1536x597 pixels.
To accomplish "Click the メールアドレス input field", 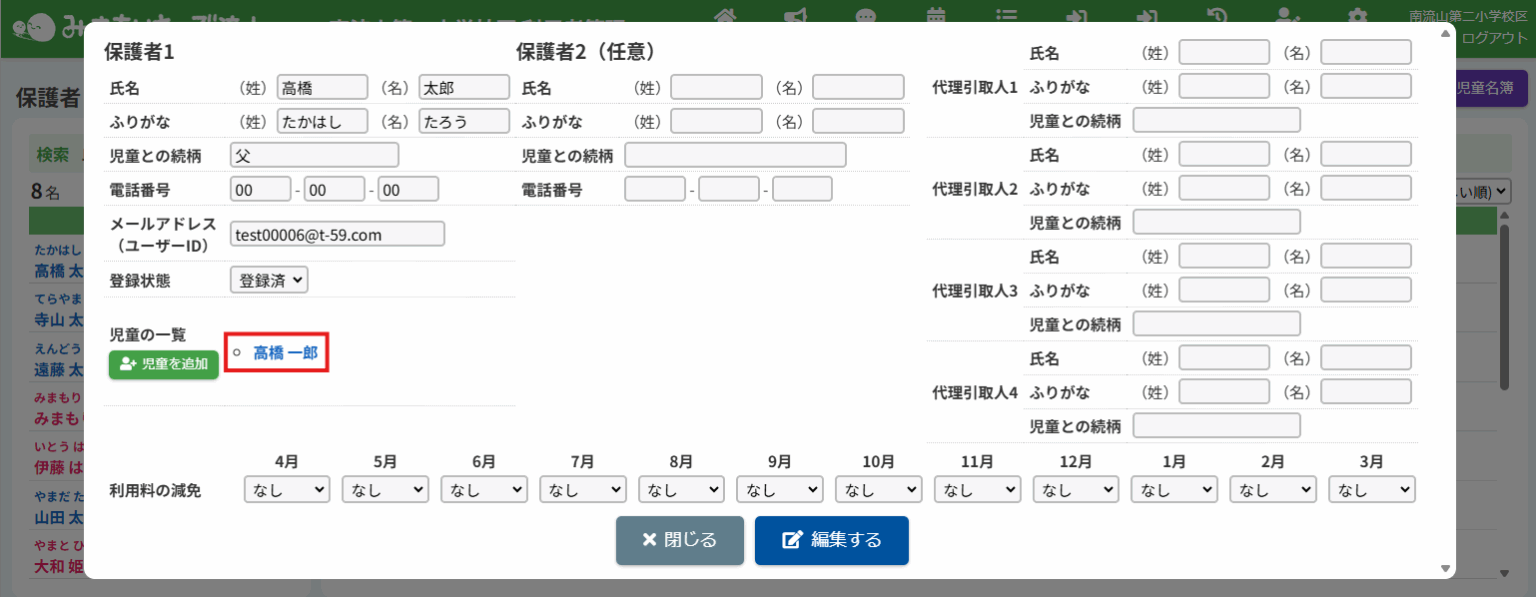I will [337, 234].
